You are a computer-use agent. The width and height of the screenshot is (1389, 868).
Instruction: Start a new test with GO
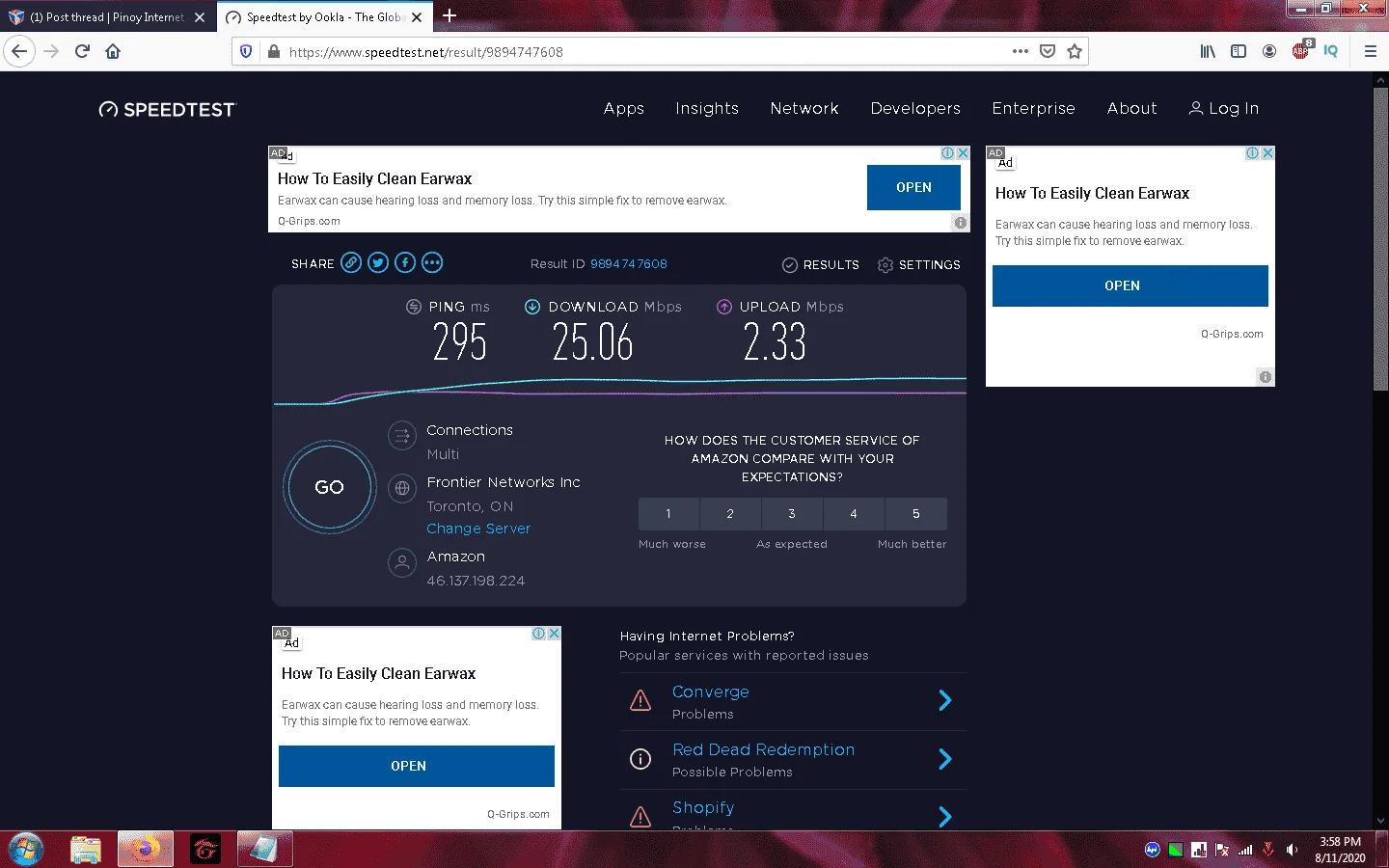point(329,487)
